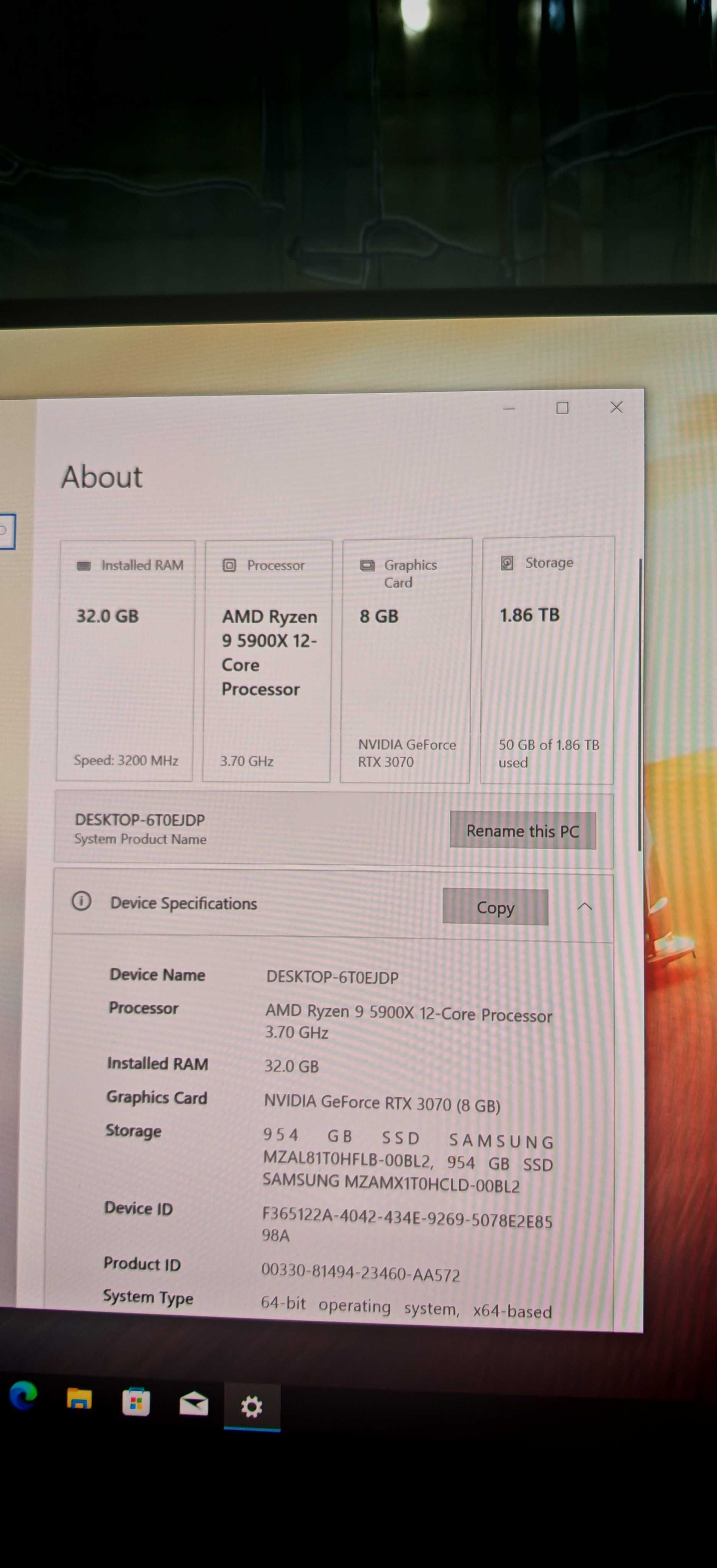Launch Microsoft Store from the taskbar
The image size is (717, 1568).
click(x=136, y=1401)
